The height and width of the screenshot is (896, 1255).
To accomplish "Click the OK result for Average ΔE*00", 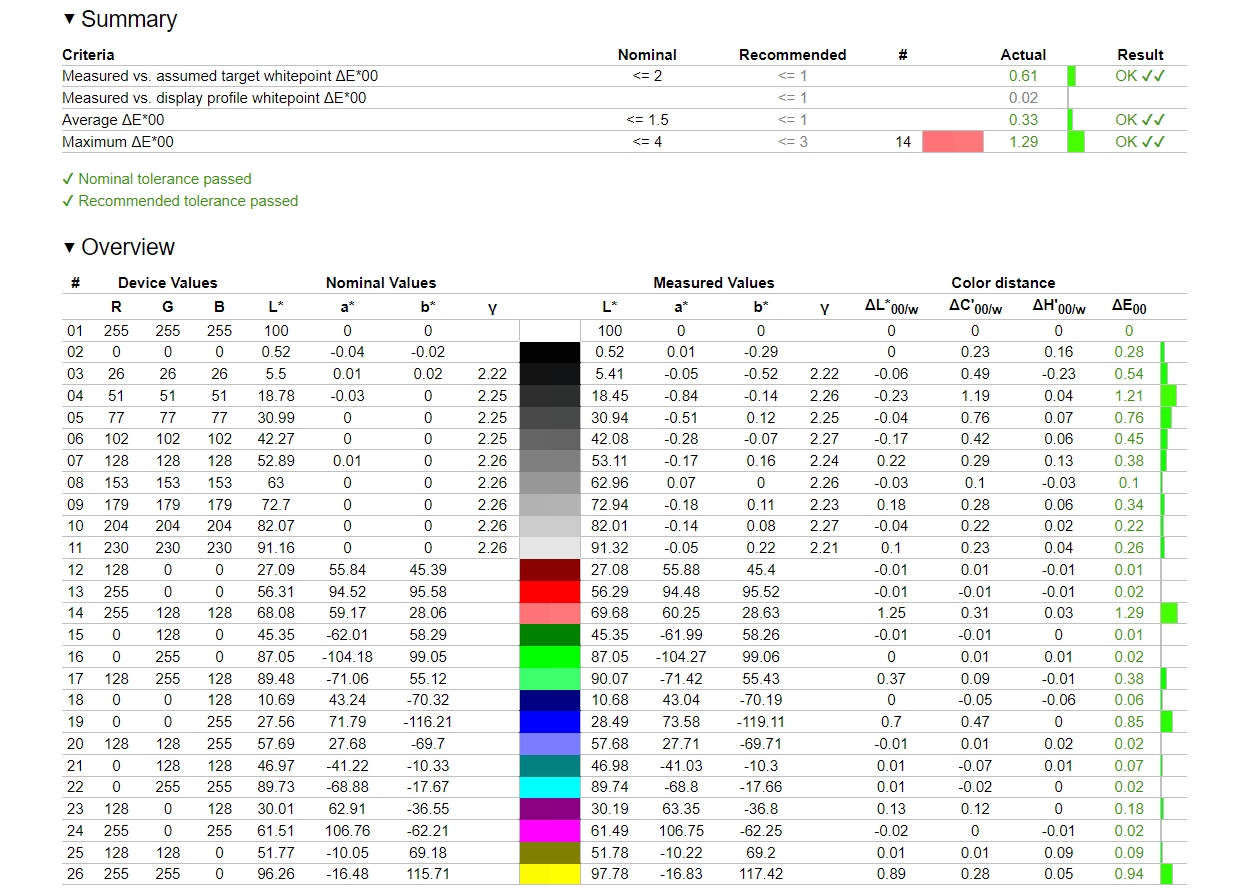I will point(1140,120).
